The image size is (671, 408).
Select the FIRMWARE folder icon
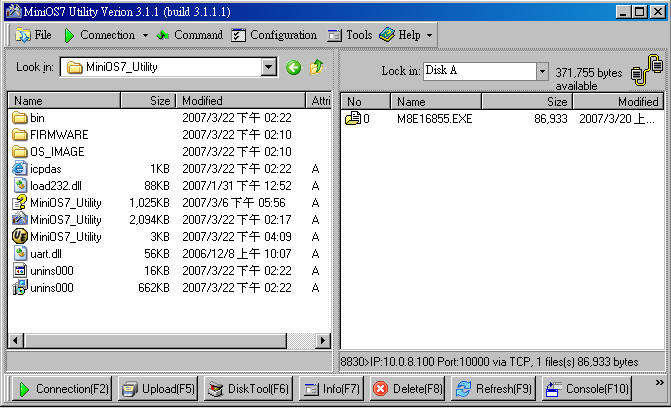19,135
